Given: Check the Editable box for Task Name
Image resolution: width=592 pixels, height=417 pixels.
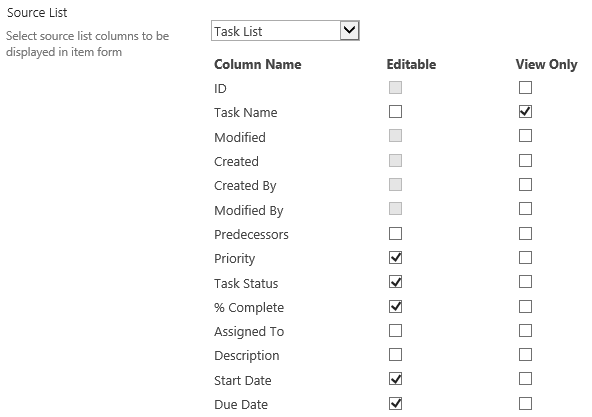Looking at the screenshot, I should pyautogui.click(x=395, y=112).
